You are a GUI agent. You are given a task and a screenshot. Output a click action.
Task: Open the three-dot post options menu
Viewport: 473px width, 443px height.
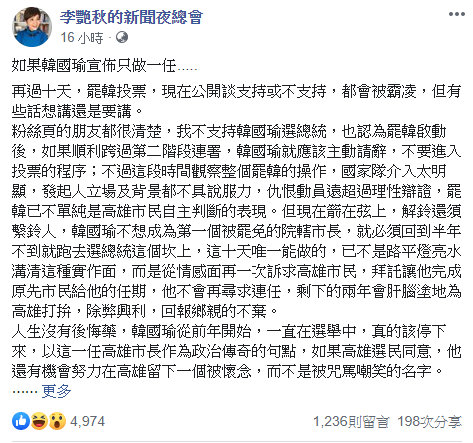[456, 14]
